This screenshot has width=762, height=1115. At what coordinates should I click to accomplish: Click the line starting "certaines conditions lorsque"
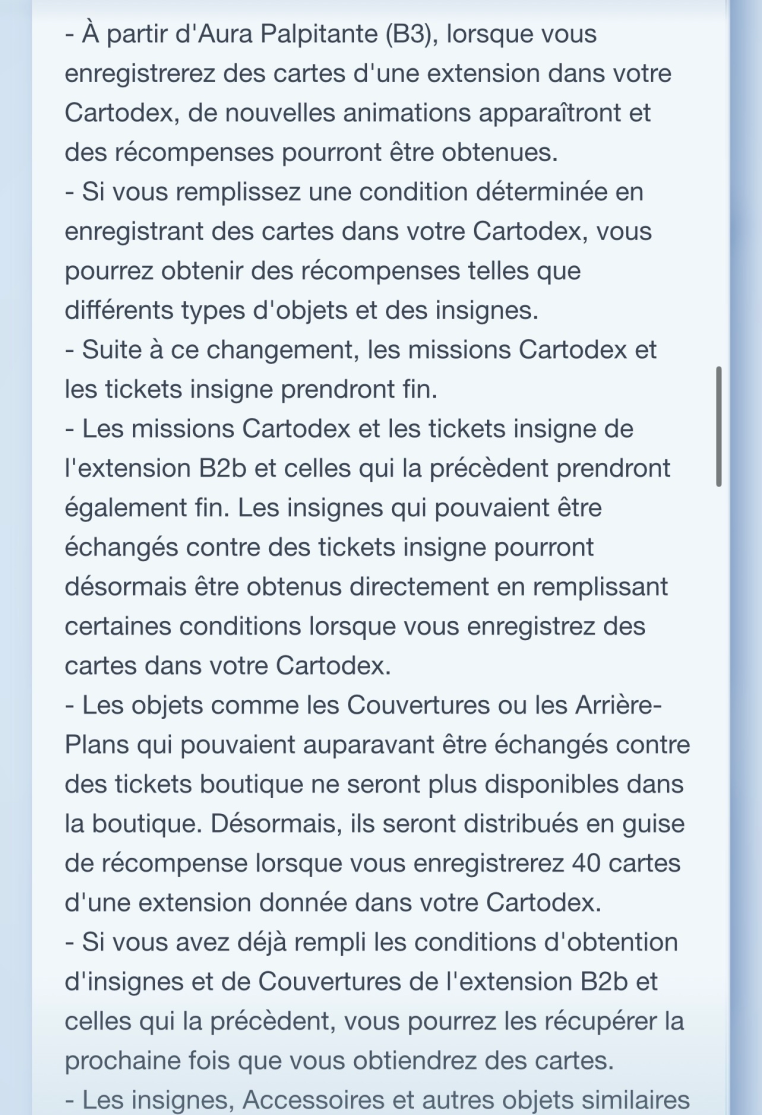[355, 625]
